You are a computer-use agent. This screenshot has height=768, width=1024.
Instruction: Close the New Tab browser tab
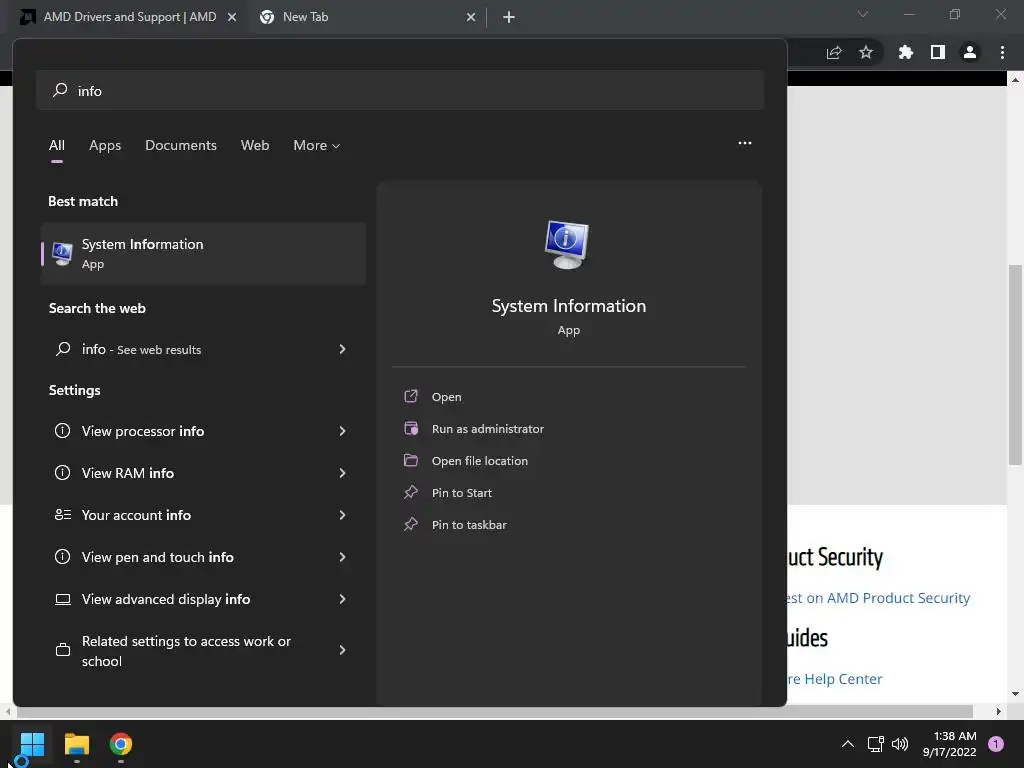[x=471, y=17]
